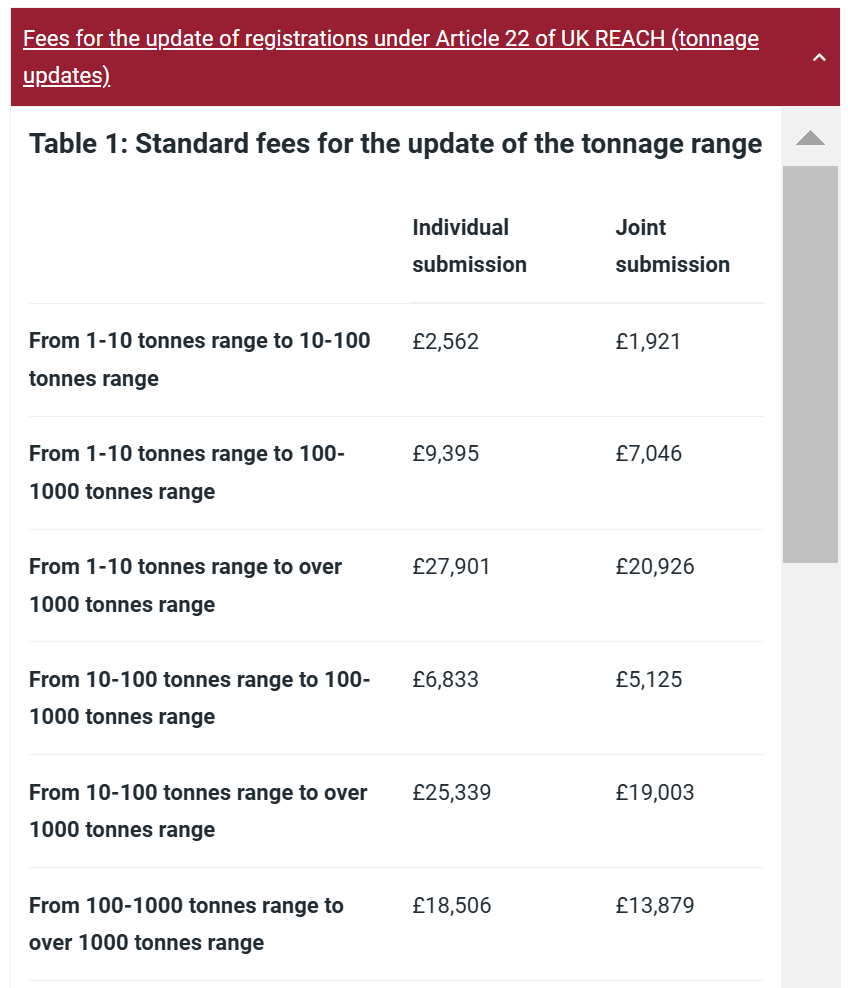Select the Joint submission column header
848x988 pixels.
[x=672, y=246]
